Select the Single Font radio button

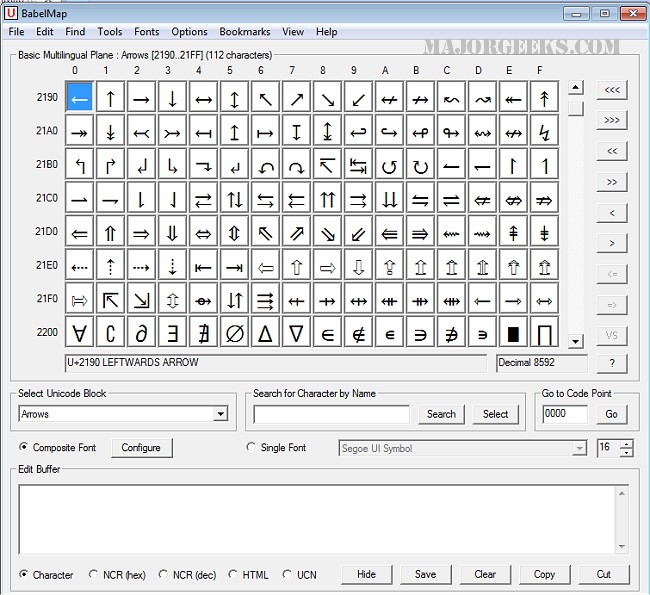[252, 447]
